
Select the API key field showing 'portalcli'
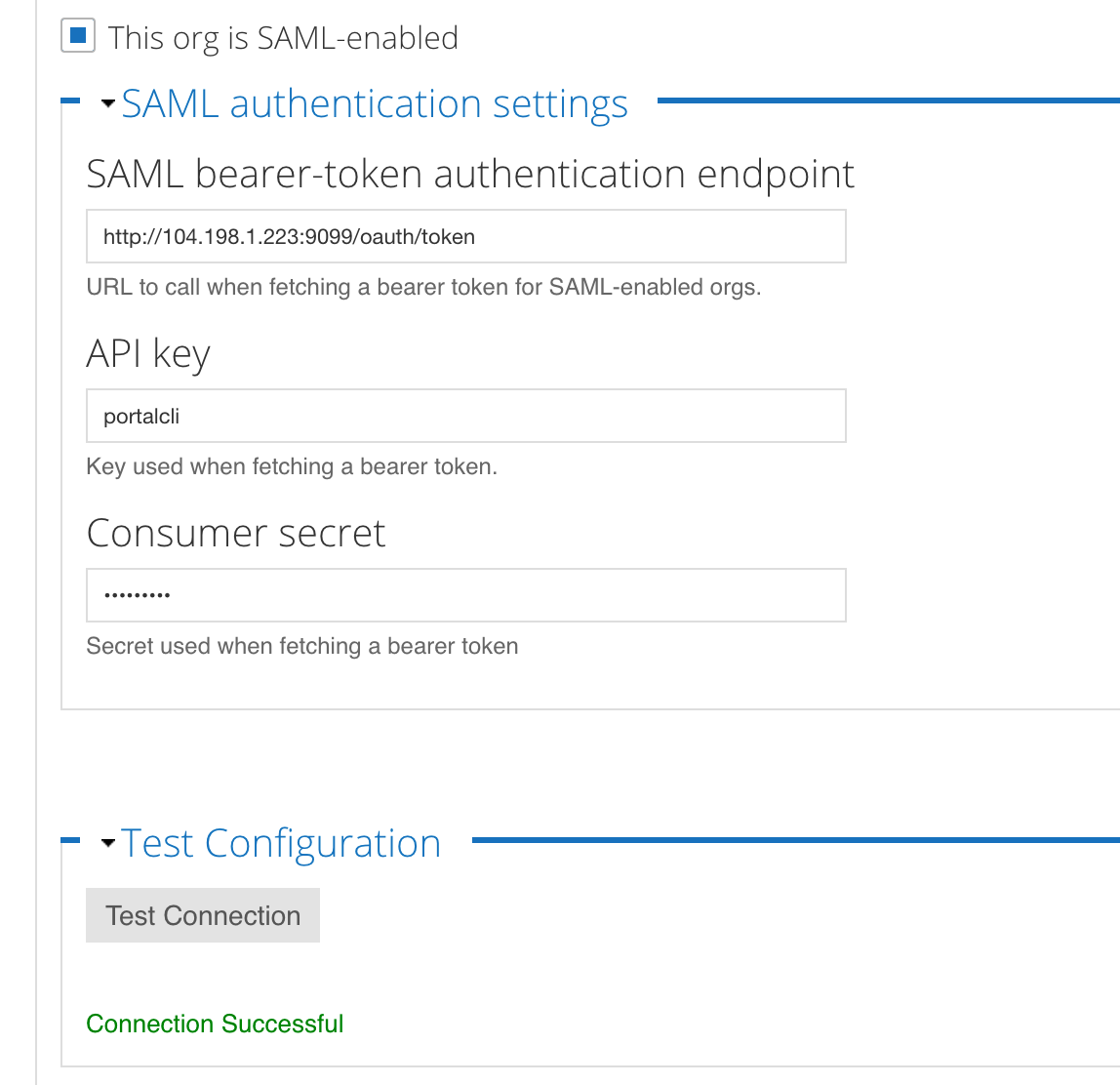tap(465, 415)
